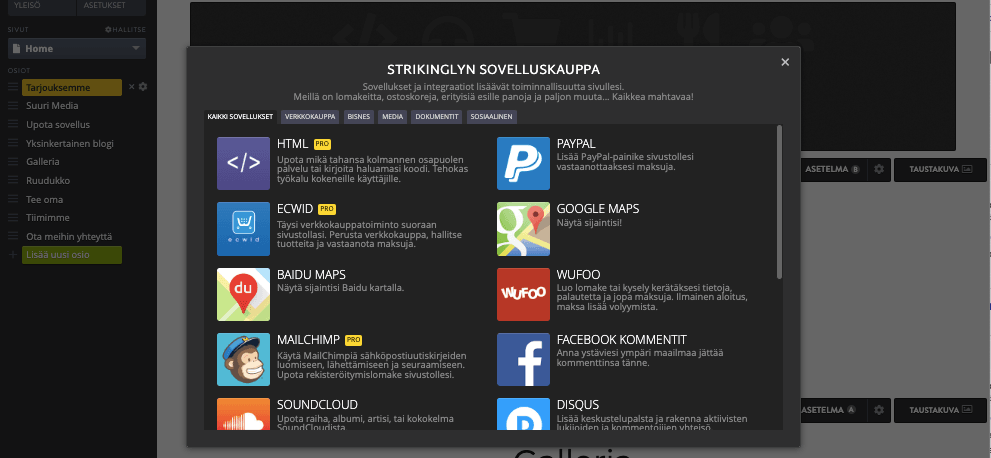Show the Dokumentit tab
The width and height of the screenshot is (991, 458).
[x=437, y=117]
